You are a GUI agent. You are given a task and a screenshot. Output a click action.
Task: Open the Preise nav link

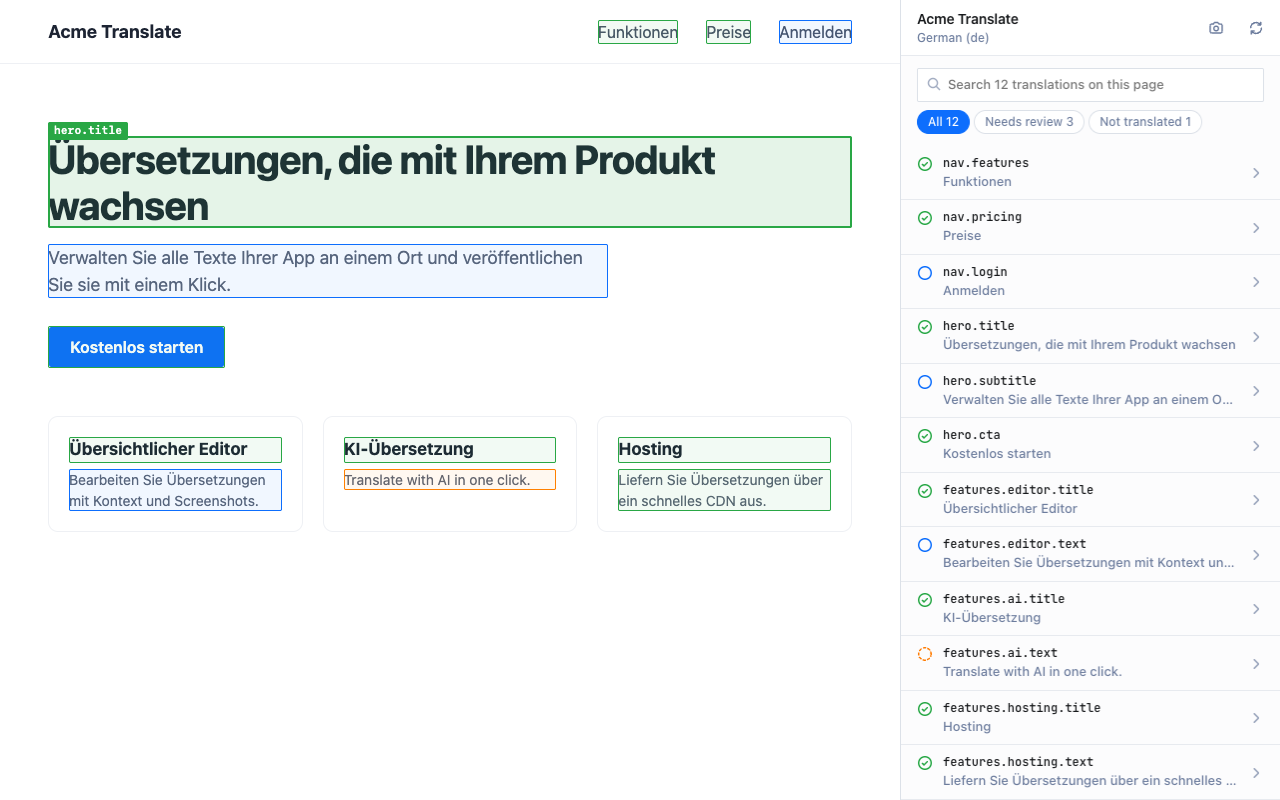pos(728,32)
